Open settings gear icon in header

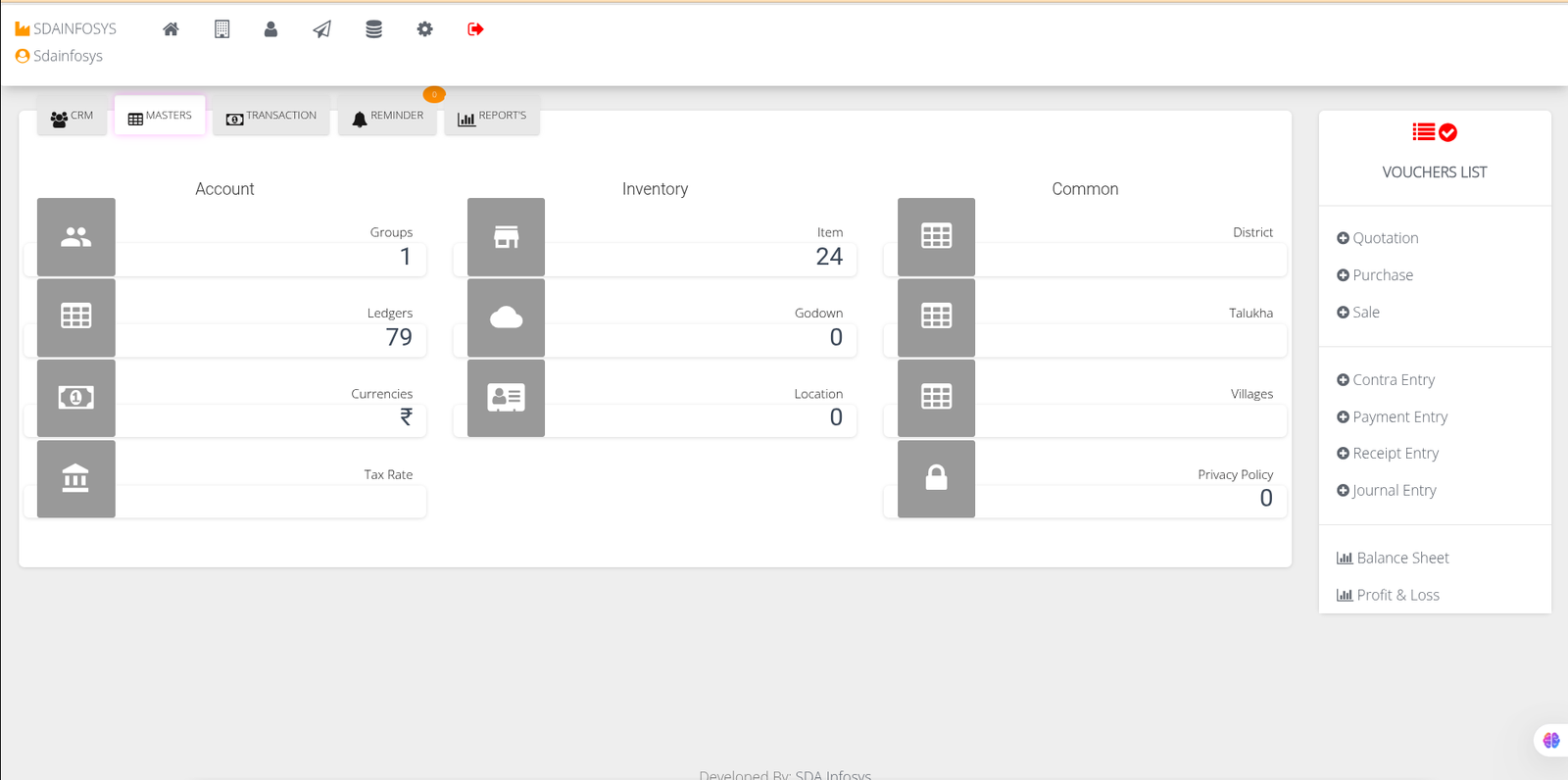click(x=424, y=29)
